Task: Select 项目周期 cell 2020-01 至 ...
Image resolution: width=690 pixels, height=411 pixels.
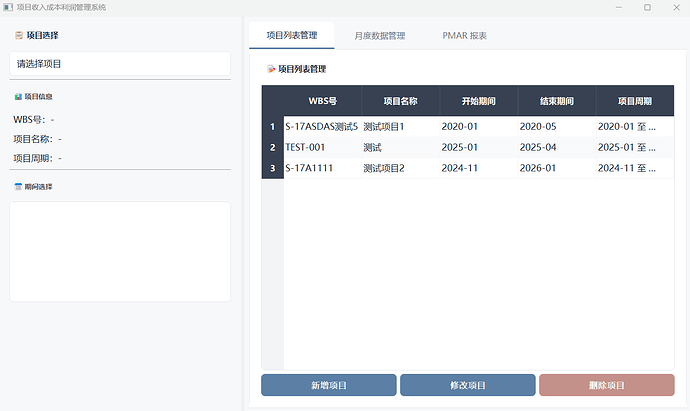Action: pyautogui.click(x=635, y=127)
